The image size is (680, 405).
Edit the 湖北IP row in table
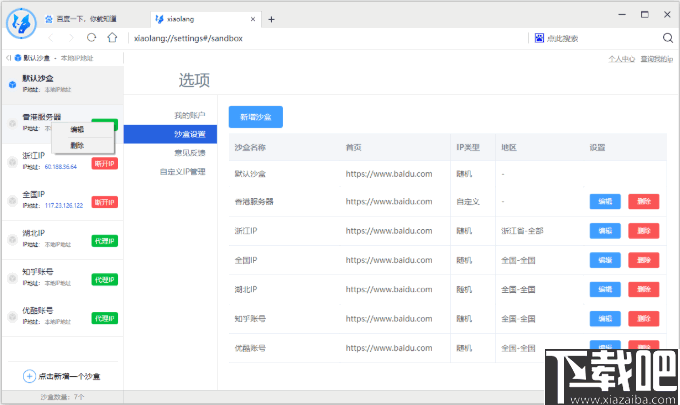click(x=605, y=289)
